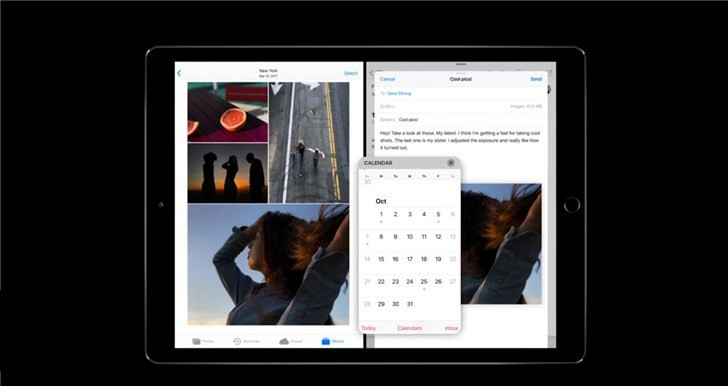Select October 21 in the calendar
The height and width of the screenshot is (386, 728).
[367, 281]
